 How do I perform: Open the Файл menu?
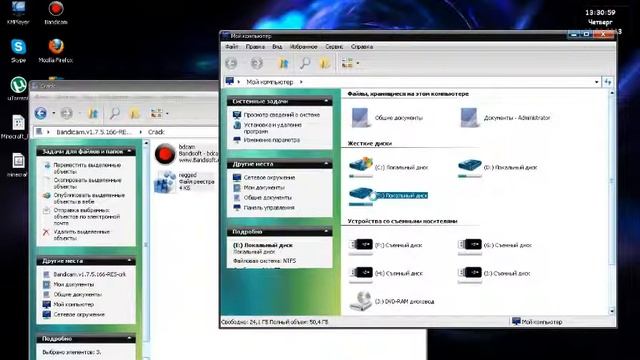[231, 47]
